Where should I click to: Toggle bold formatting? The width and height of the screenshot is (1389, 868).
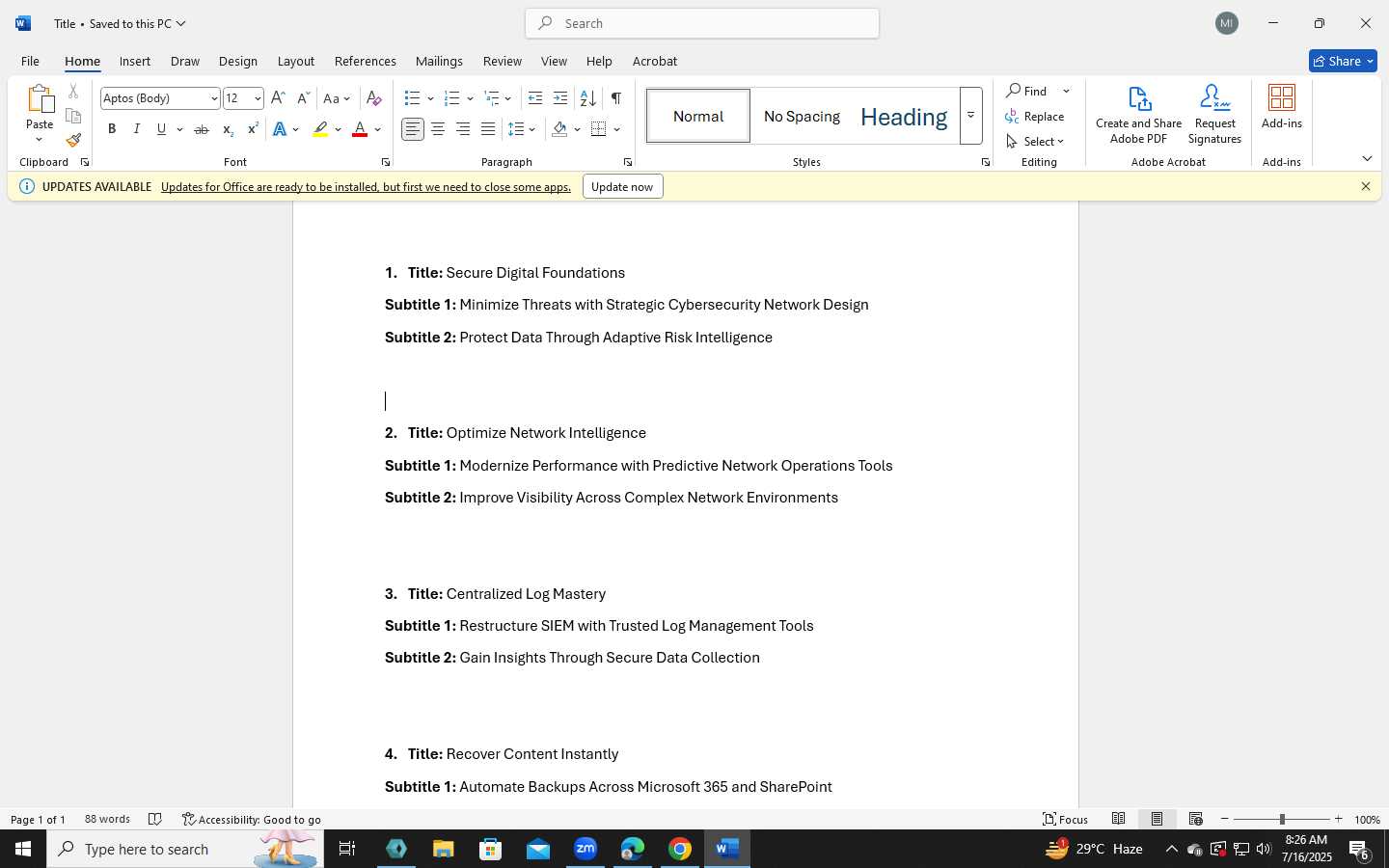(x=112, y=129)
